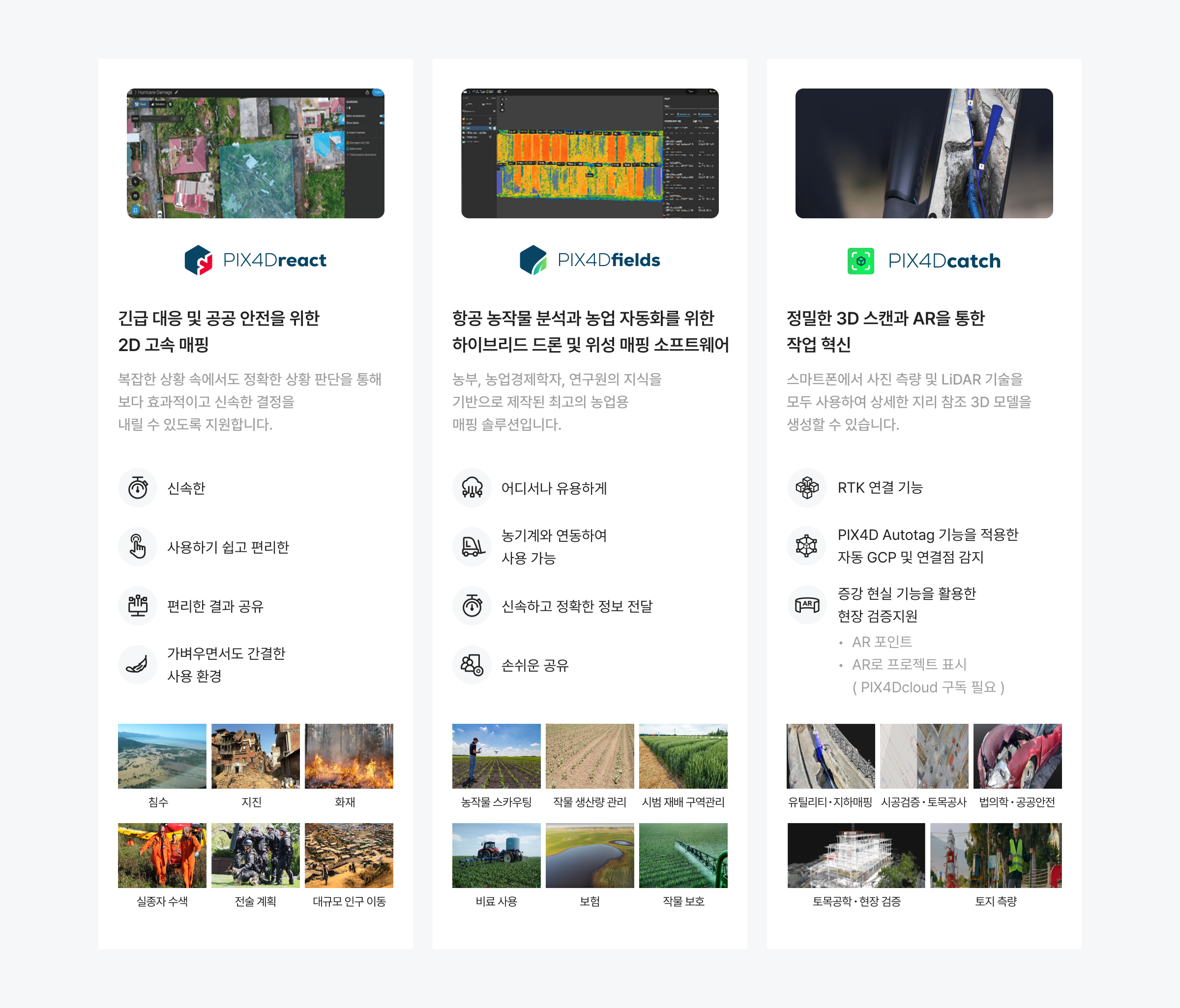Click the 실종자 수색 rescue team photo

(x=162, y=856)
